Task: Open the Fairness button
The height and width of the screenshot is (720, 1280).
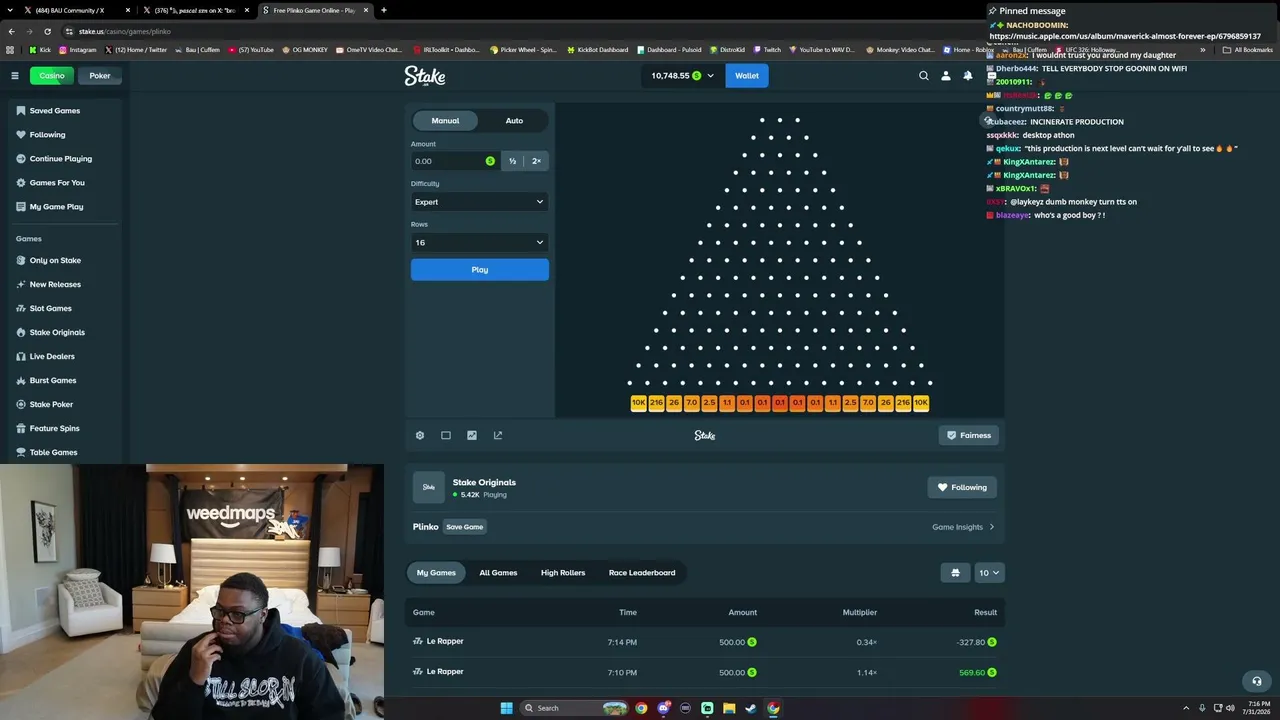Action: pos(969,435)
